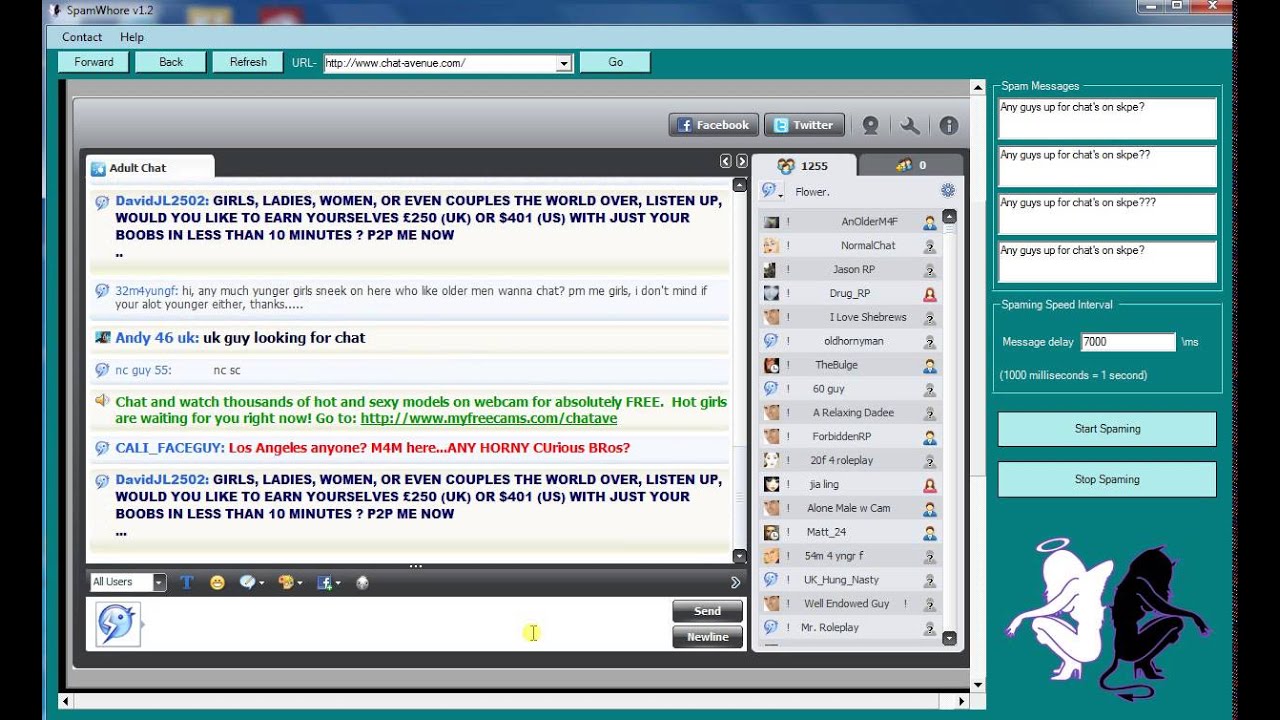
Task: Click the Back navigation button
Action: click(x=171, y=62)
